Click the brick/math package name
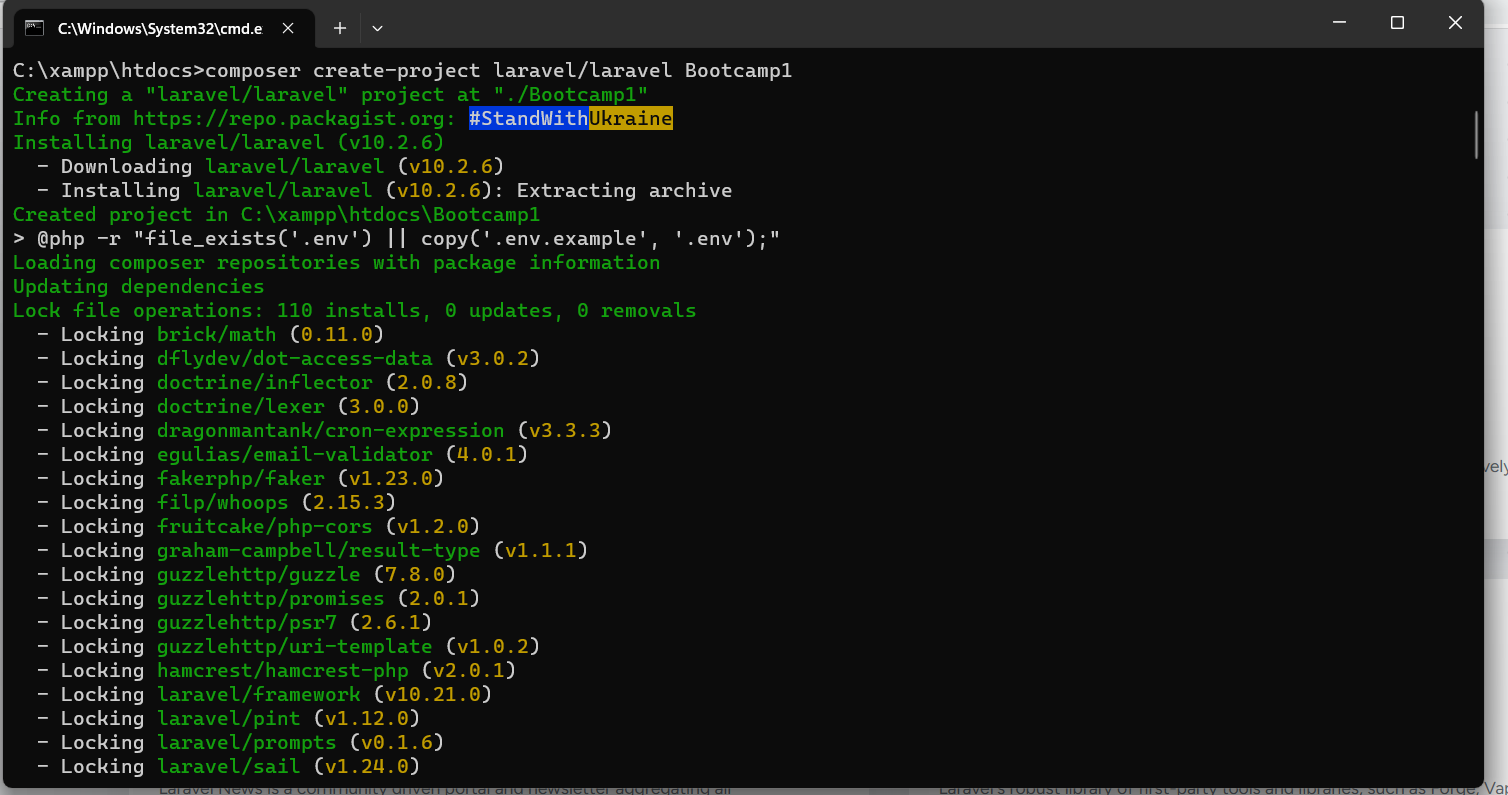 (217, 335)
